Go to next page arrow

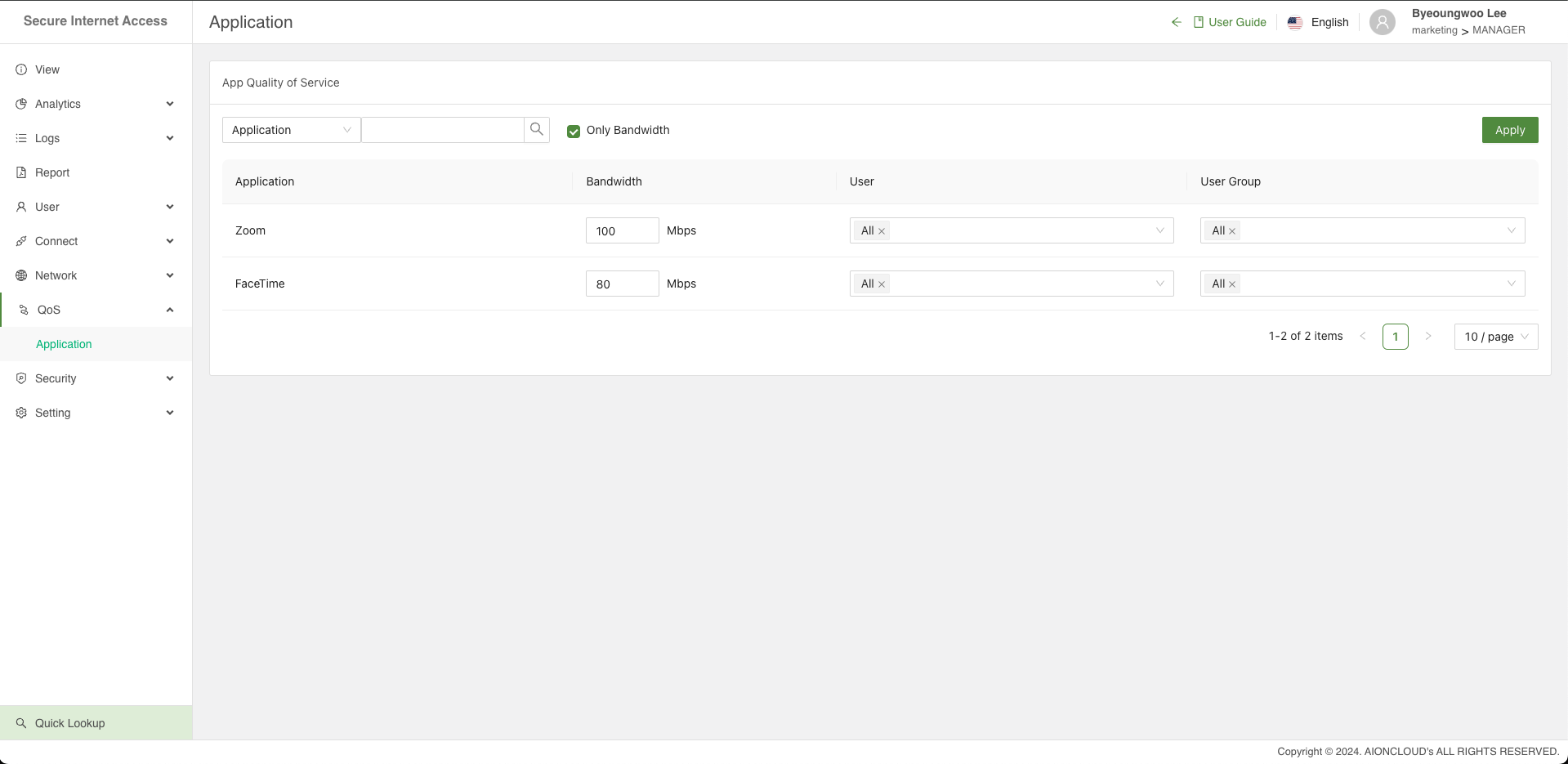click(x=1428, y=337)
